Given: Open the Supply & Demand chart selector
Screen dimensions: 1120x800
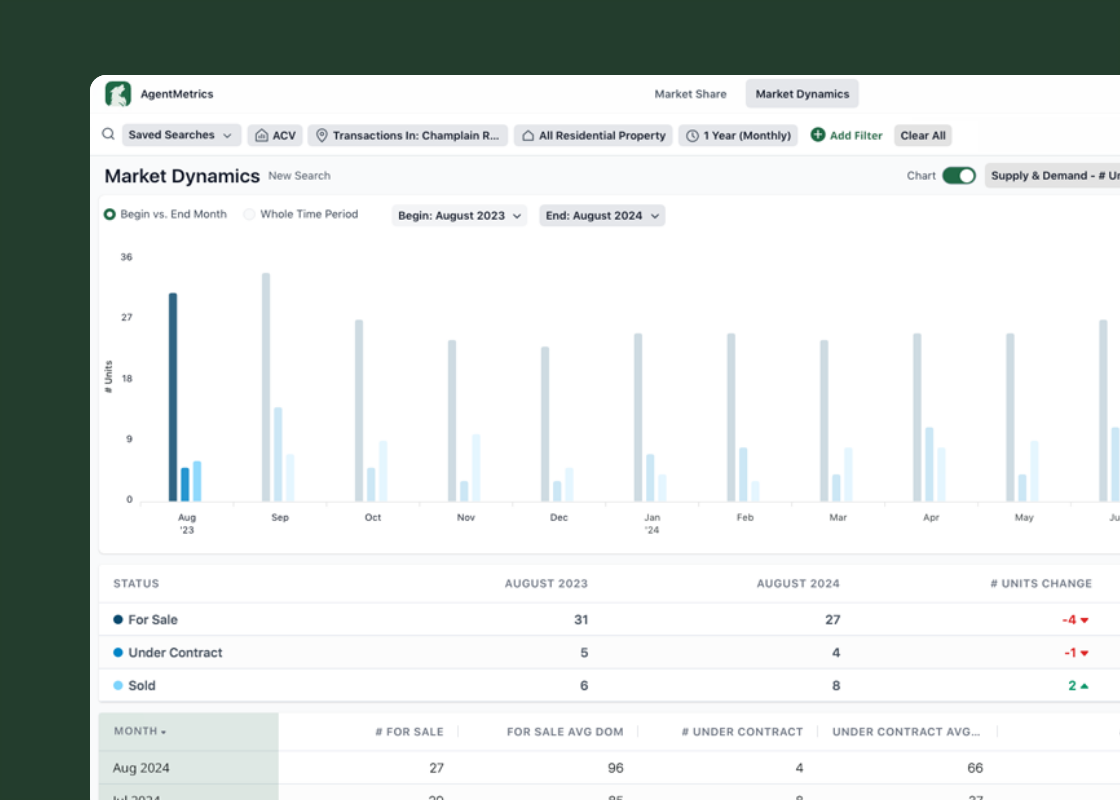Looking at the screenshot, I should point(1052,176).
